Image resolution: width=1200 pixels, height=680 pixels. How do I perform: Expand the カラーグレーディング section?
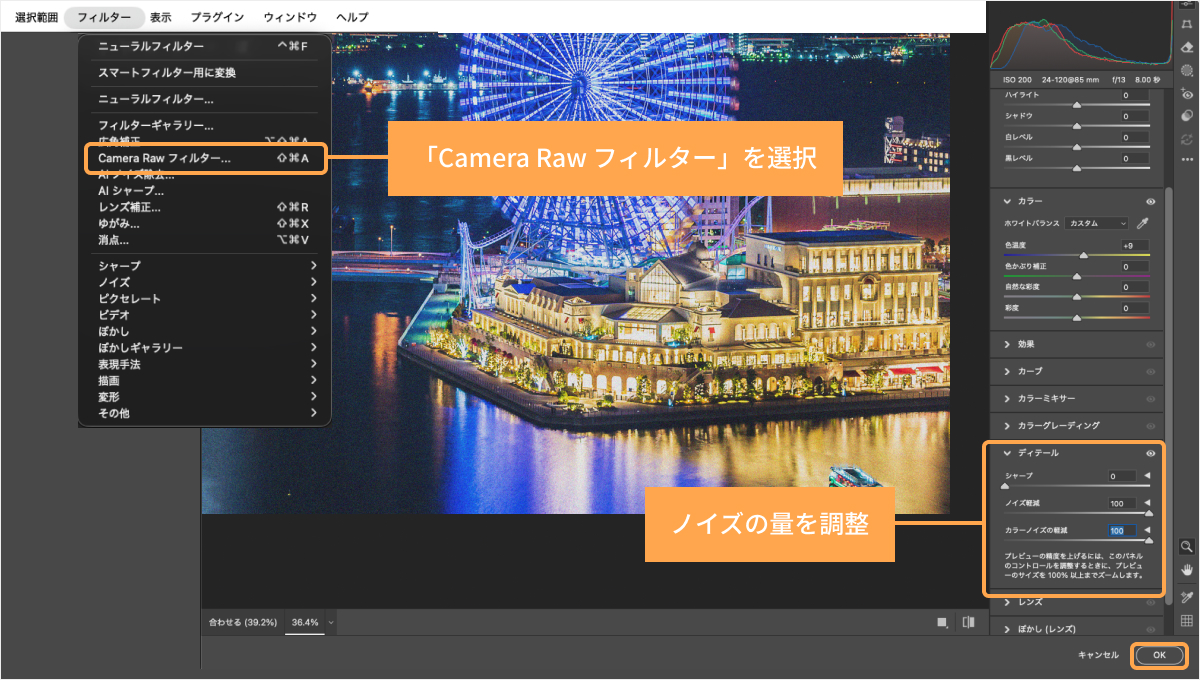[1058, 426]
